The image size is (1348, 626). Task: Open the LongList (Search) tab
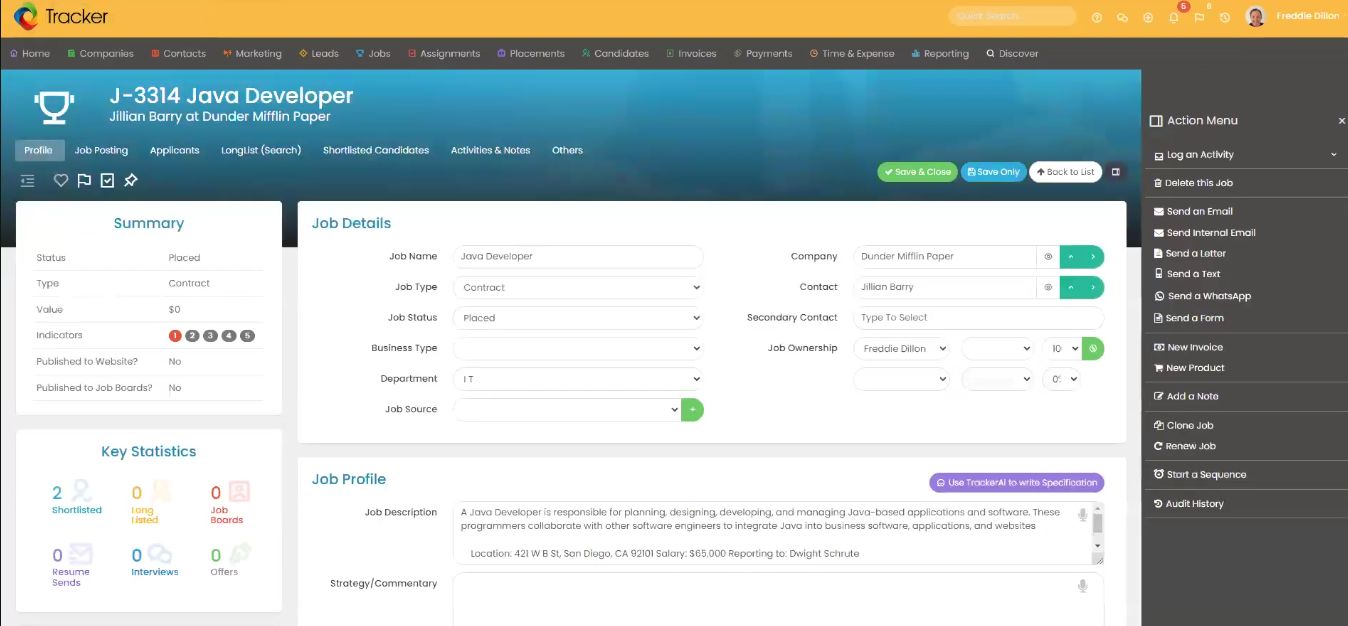(261, 150)
